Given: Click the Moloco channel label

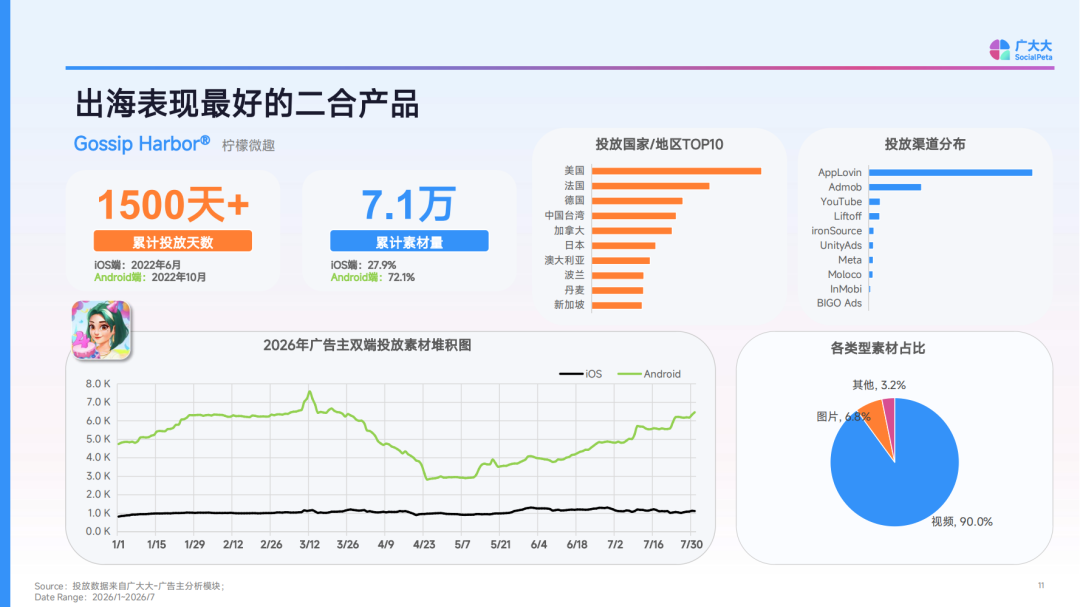Looking at the screenshot, I should tap(844, 274).
